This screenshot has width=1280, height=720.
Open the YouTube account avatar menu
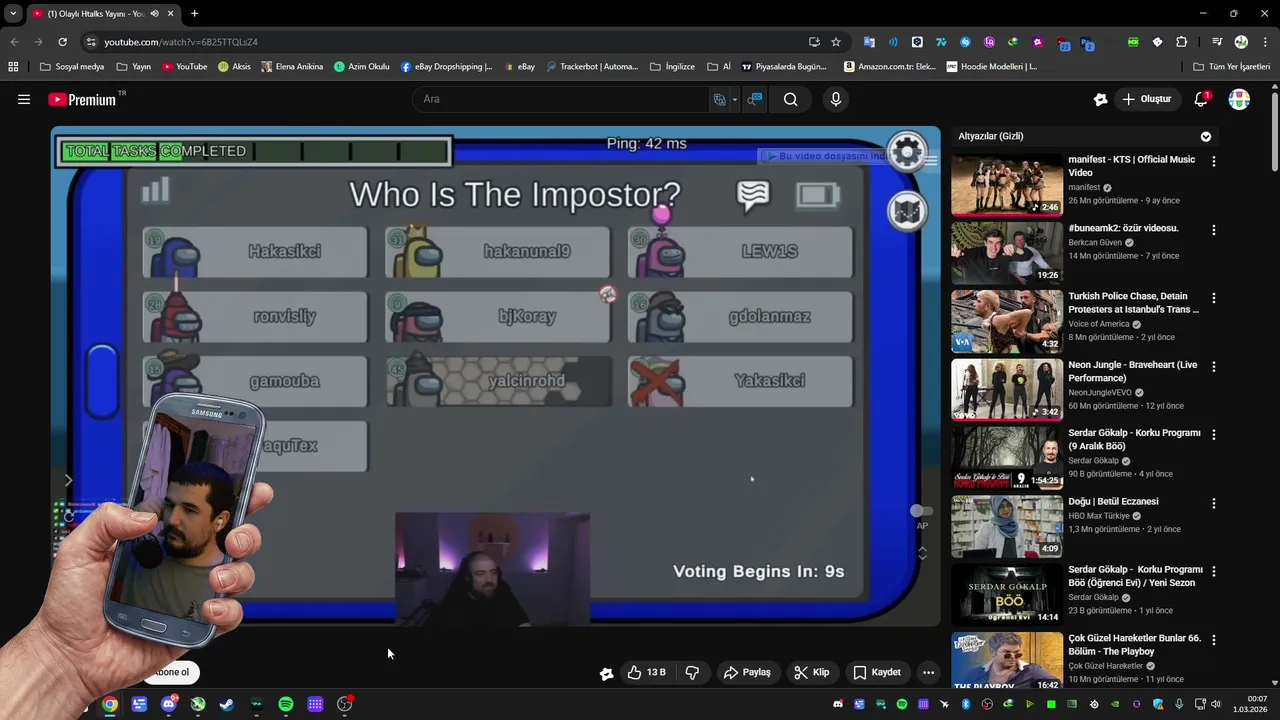[1239, 99]
